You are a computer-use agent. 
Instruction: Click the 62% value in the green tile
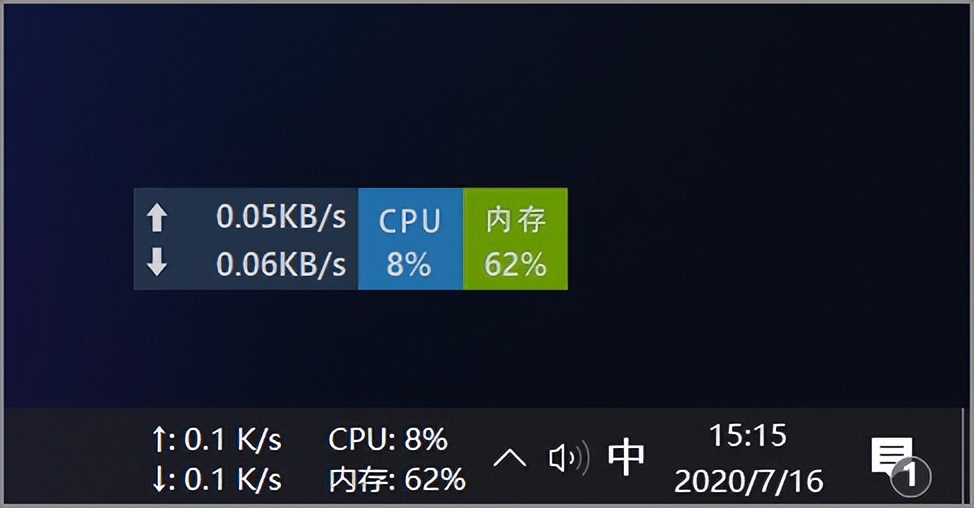(515, 264)
